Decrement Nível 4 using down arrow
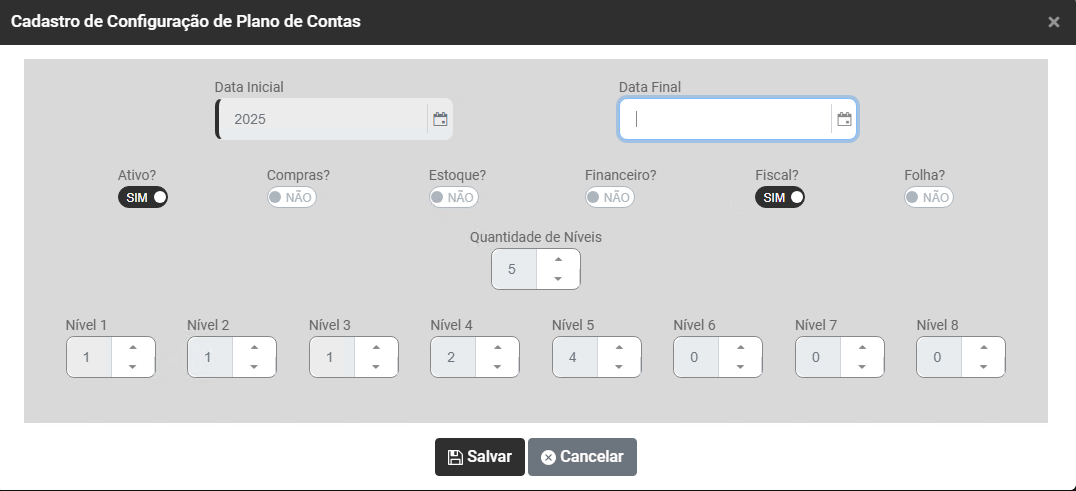Image resolution: width=1076 pixels, height=491 pixels. 497,367
